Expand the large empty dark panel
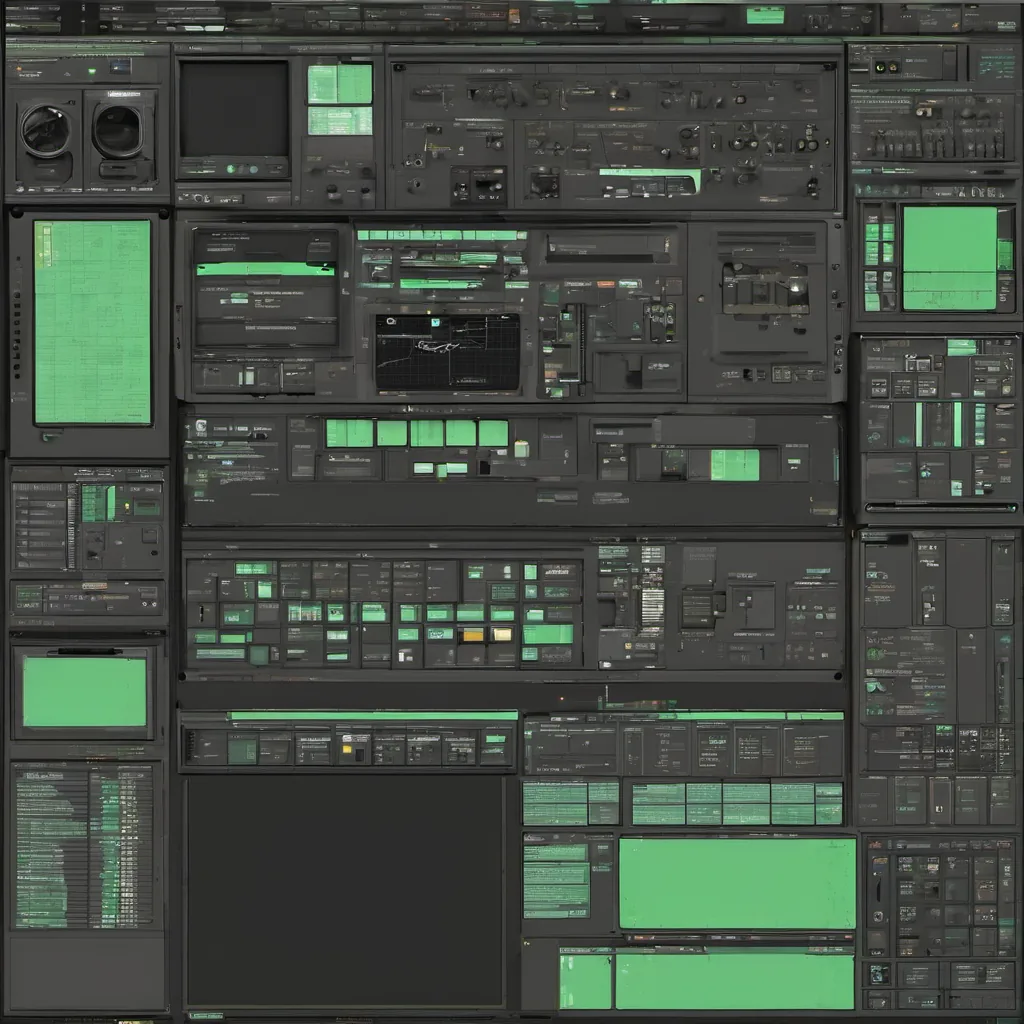The image size is (1024, 1024). click(x=344, y=890)
